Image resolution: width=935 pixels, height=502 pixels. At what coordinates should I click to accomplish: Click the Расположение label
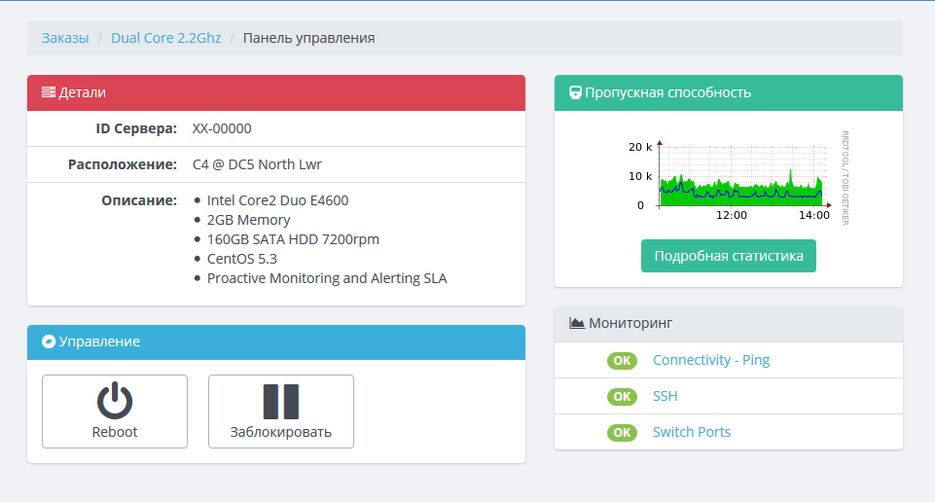[122, 165]
